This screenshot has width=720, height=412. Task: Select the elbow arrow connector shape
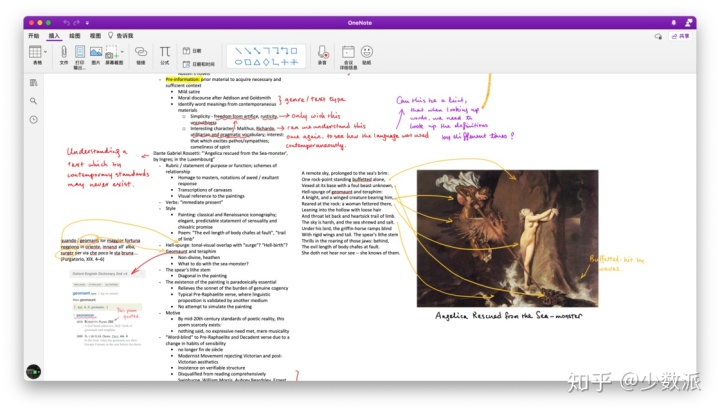click(276, 51)
